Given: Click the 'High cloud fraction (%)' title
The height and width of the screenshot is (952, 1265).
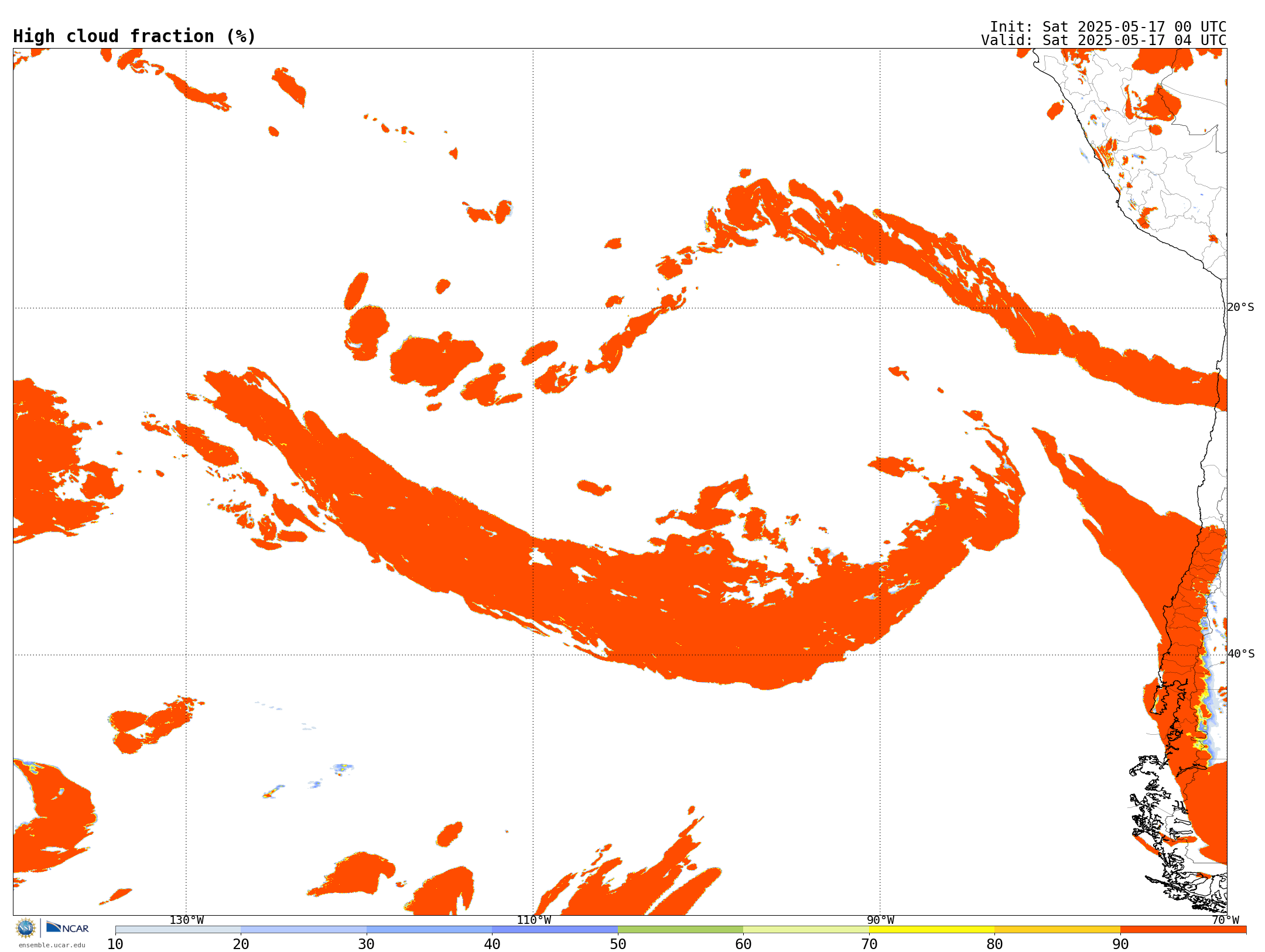Looking at the screenshot, I should 135,36.
